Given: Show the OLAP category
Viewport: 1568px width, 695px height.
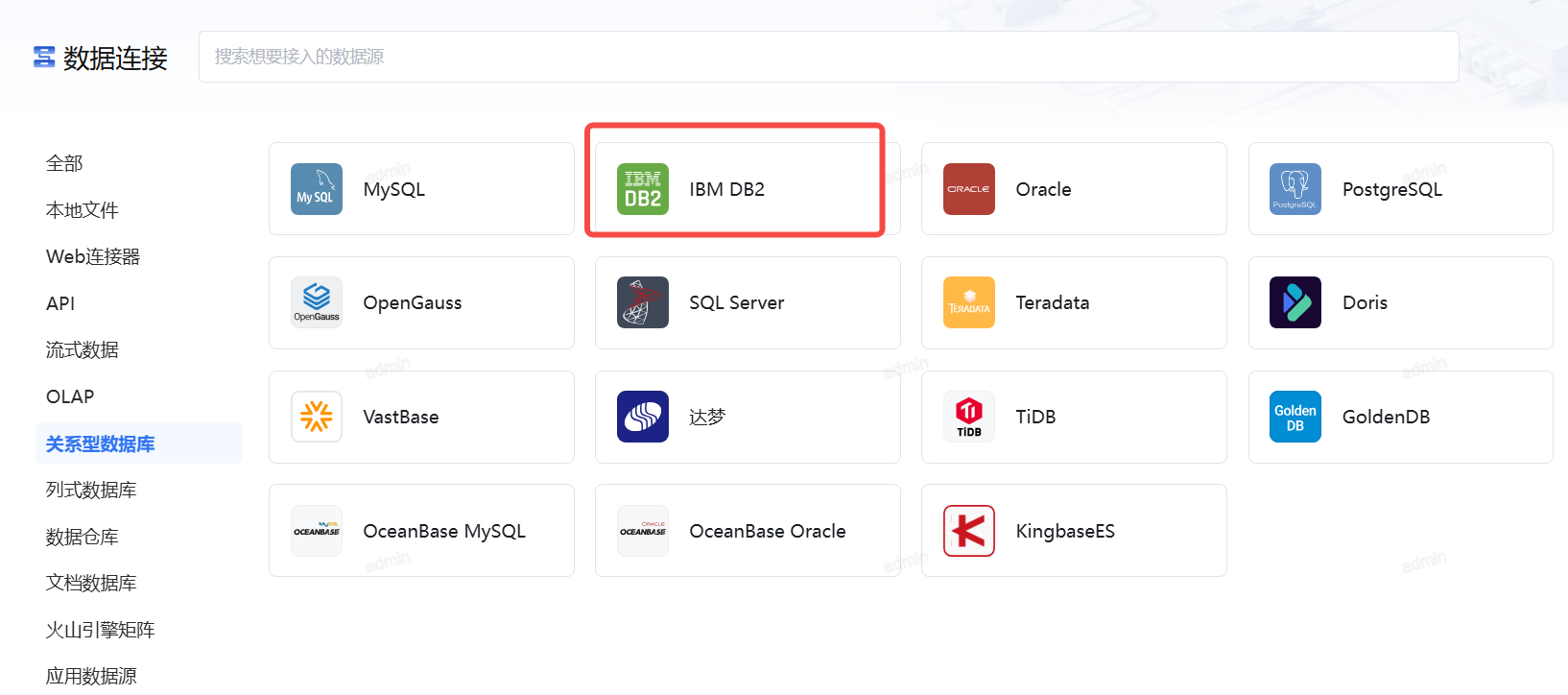Looking at the screenshot, I should pyautogui.click(x=70, y=396).
